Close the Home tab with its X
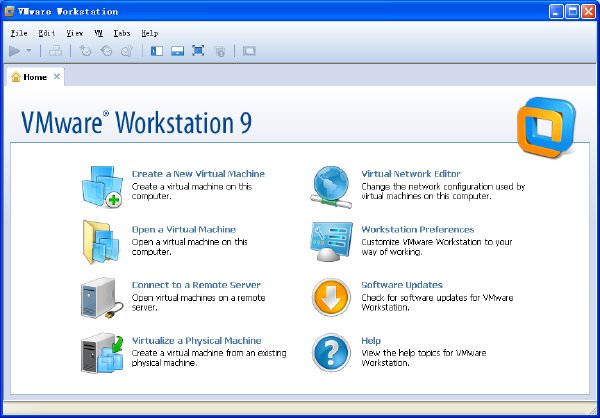The image size is (600, 418). (57, 77)
